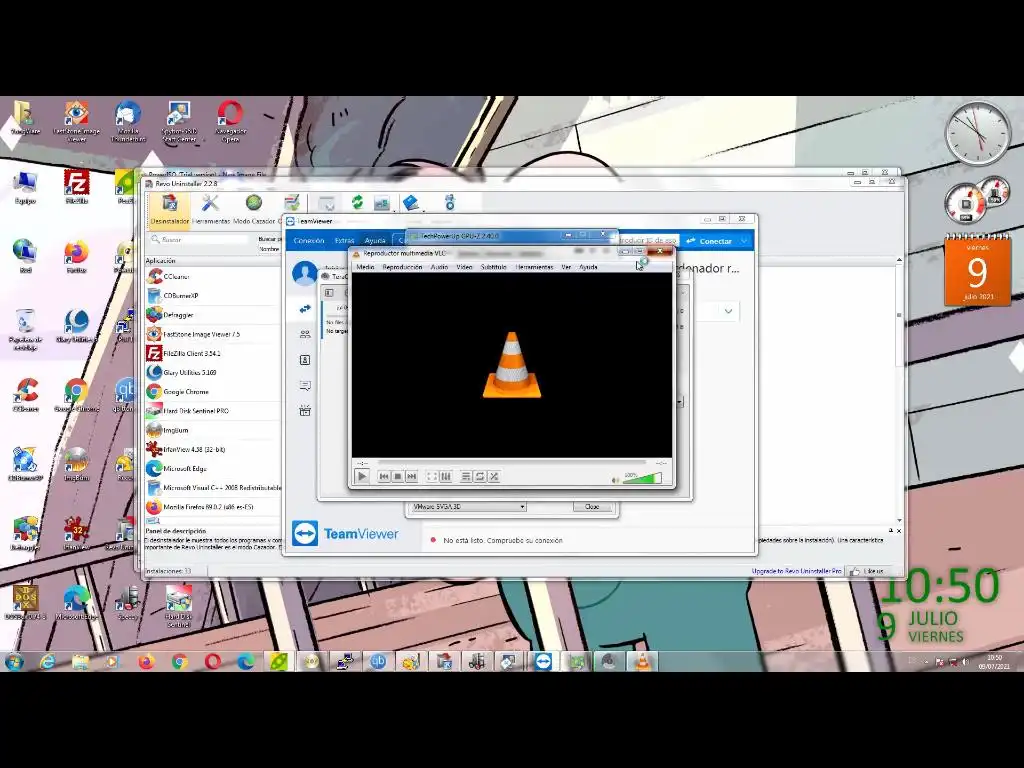Select Microsoft Edge in Revo list
Image resolution: width=1024 pixels, height=768 pixels.
click(214, 469)
